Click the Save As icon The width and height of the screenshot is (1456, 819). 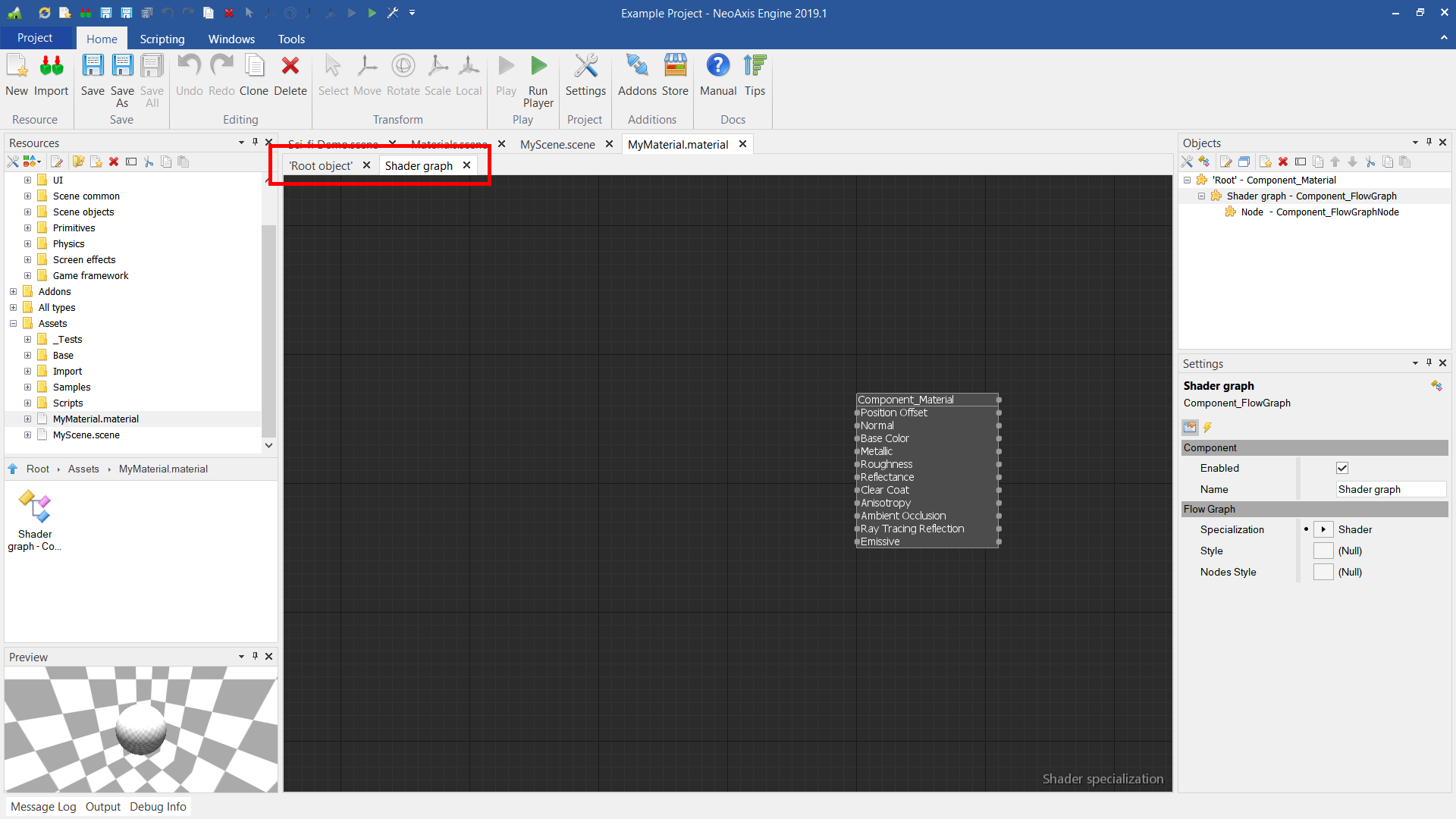(122, 67)
